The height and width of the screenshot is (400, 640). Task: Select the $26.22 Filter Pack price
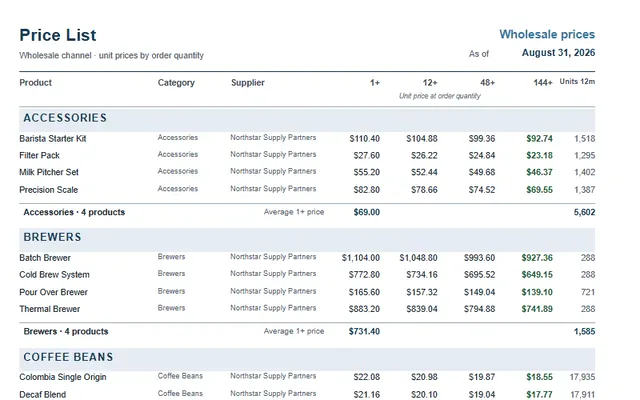click(424, 156)
